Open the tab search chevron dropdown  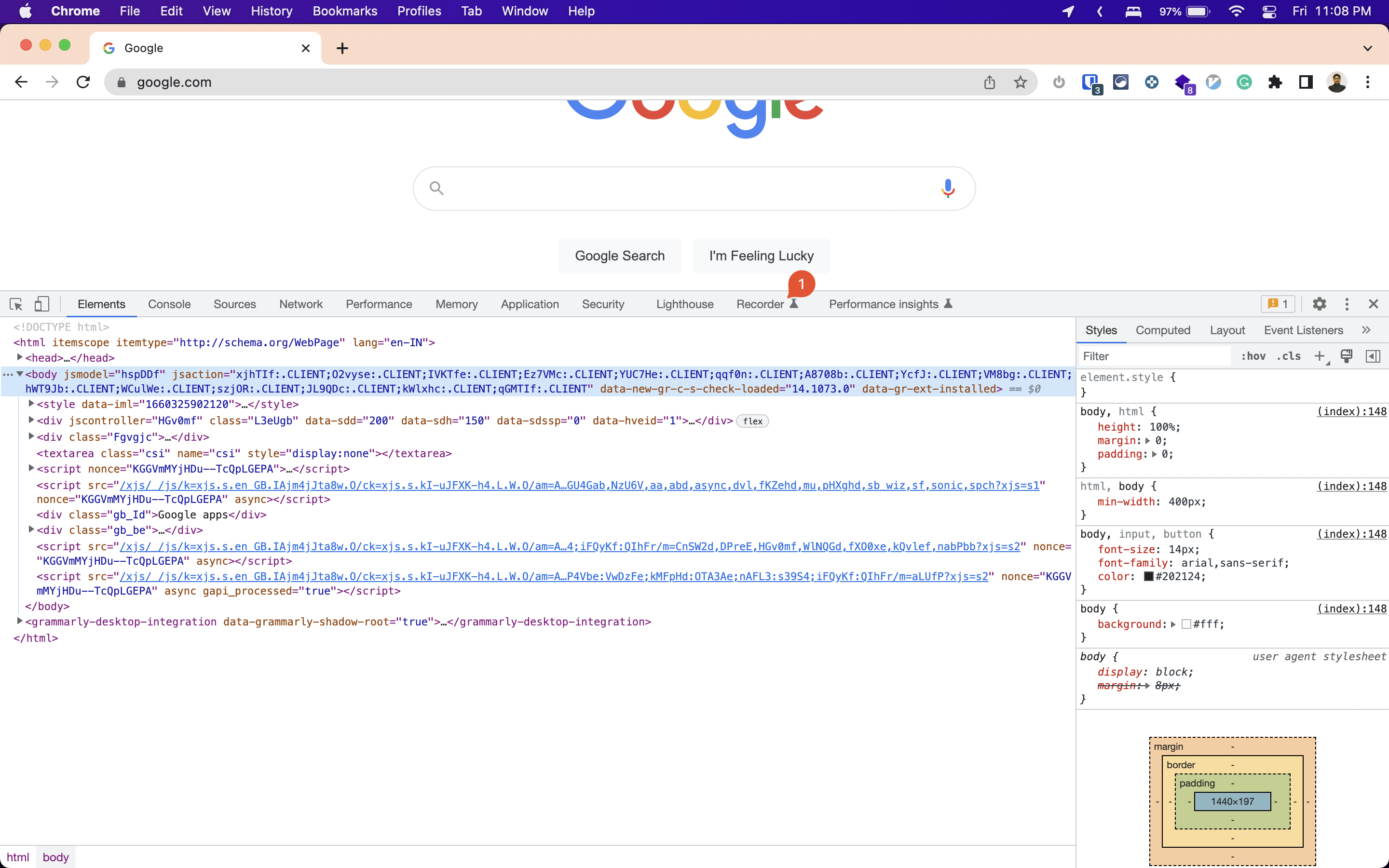[x=1367, y=48]
